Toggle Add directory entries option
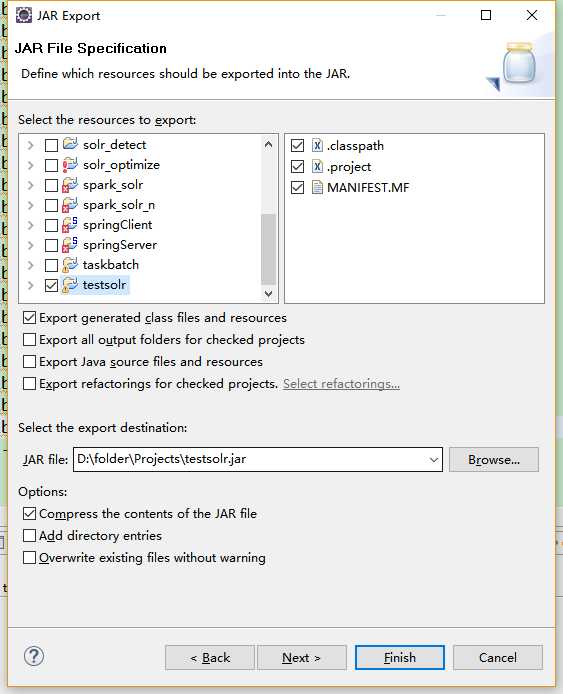 click(30, 536)
